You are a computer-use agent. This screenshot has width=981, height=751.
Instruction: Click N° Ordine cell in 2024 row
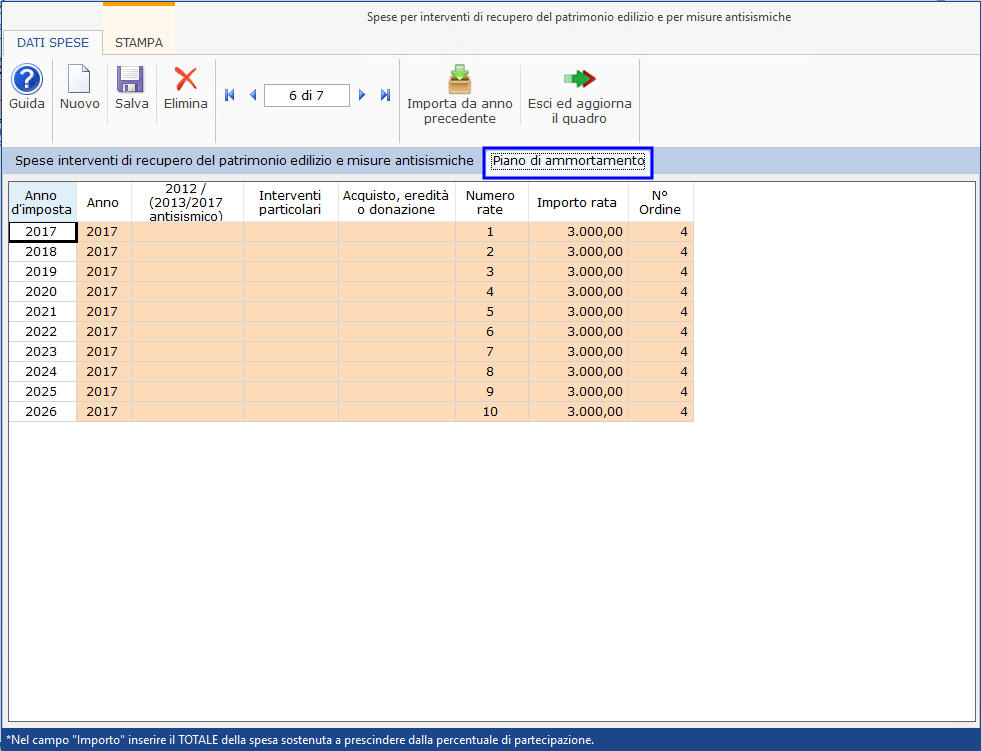pyautogui.click(x=661, y=372)
